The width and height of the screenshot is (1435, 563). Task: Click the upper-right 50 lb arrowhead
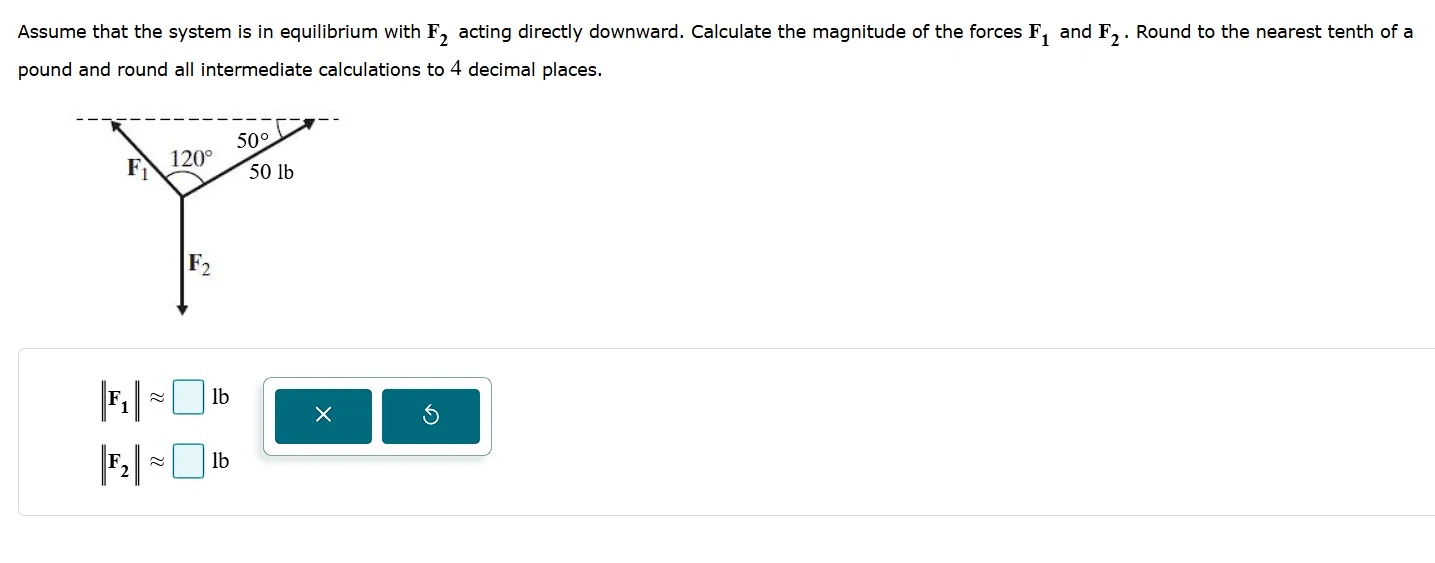(309, 122)
